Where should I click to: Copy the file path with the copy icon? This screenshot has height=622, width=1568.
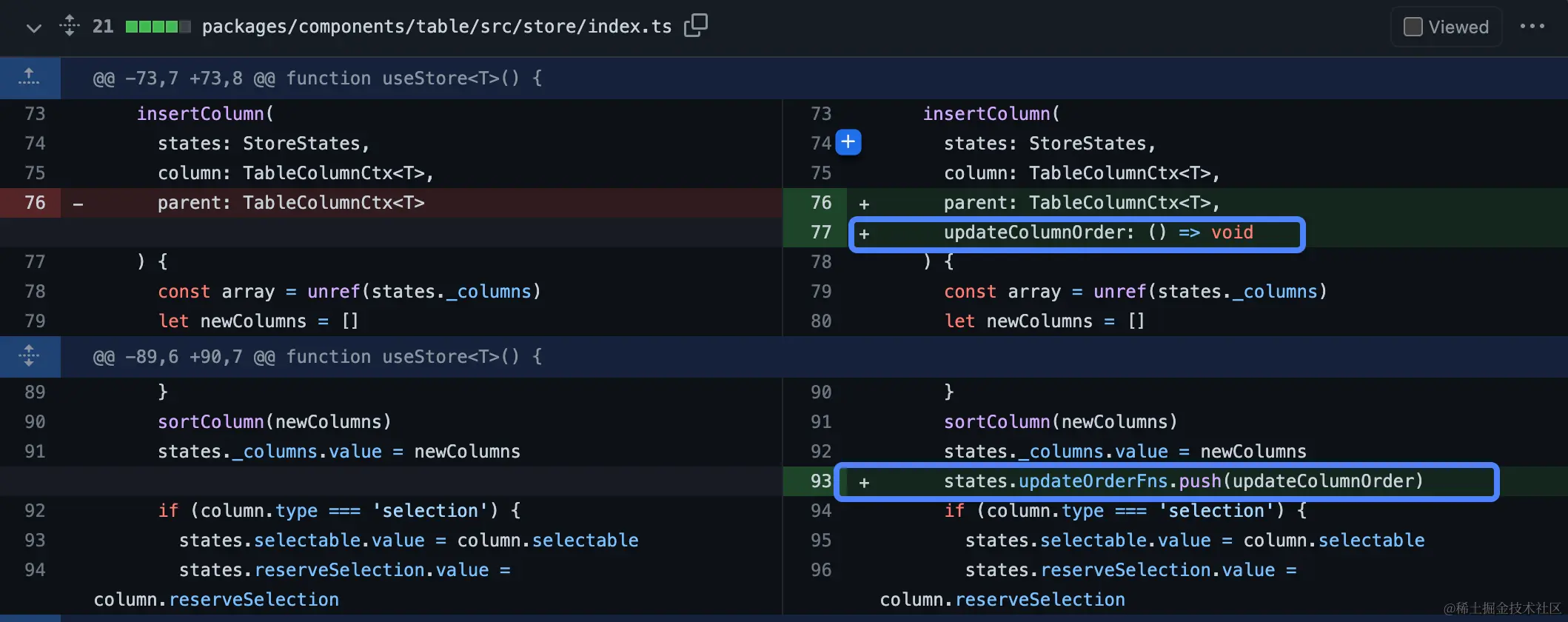coord(696,26)
